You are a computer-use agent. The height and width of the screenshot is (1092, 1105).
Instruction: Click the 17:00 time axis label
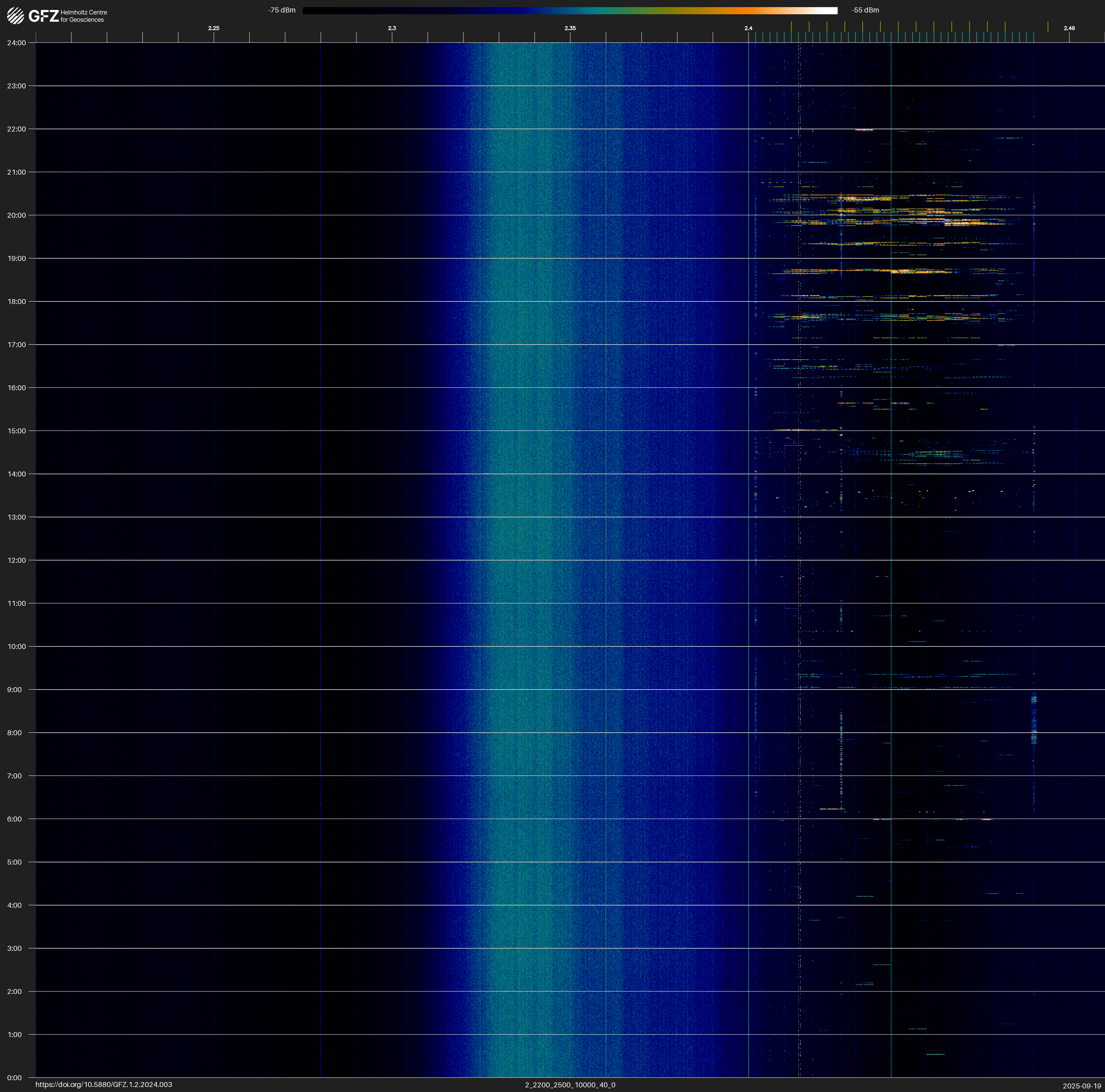point(17,345)
